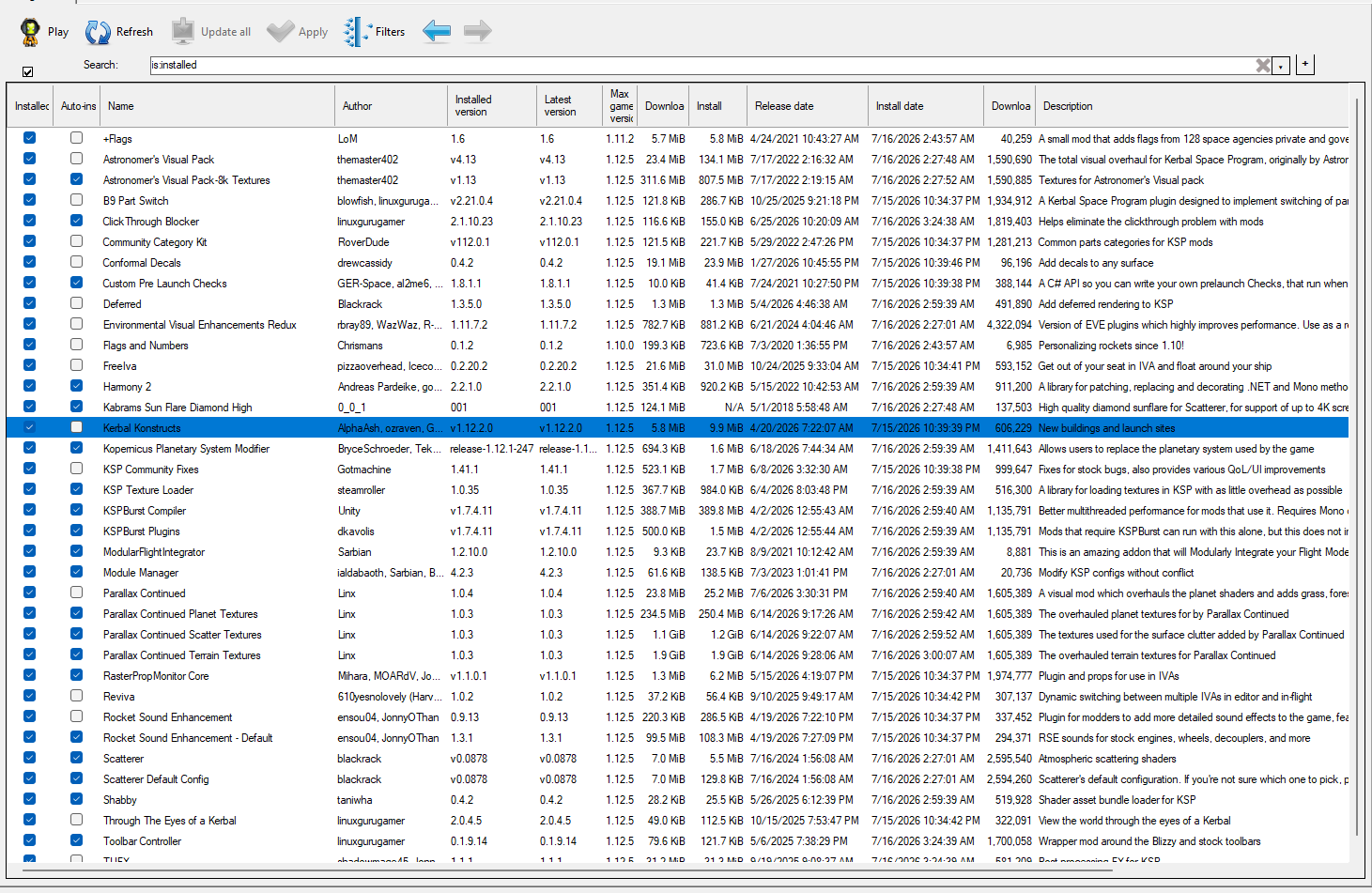Click download count '4,322,094'
Screen dimensions: 1372x893
pyautogui.click(x=1010, y=325)
